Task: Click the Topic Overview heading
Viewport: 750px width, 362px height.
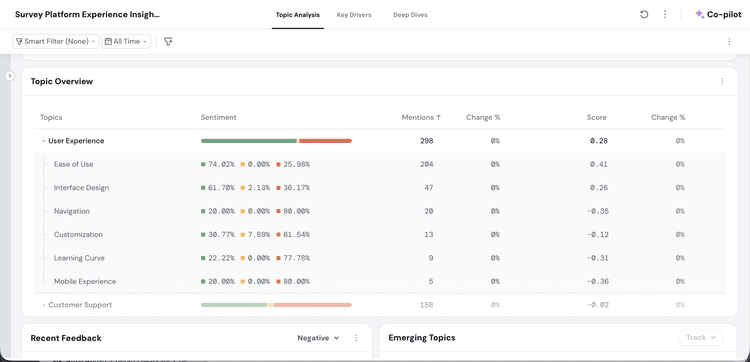Action: click(x=62, y=81)
